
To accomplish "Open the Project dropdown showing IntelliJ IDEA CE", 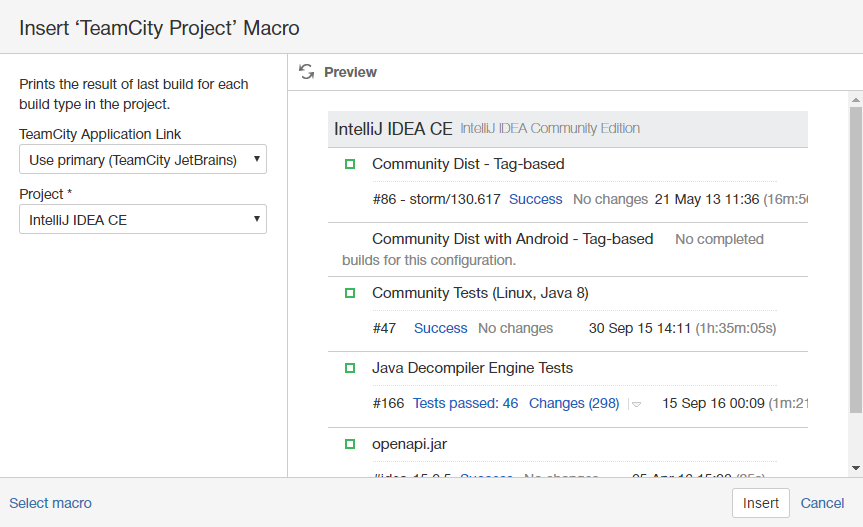I will [143, 219].
